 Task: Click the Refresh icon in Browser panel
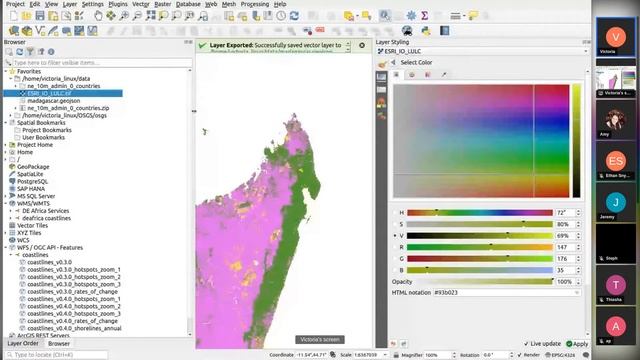tap(19, 52)
